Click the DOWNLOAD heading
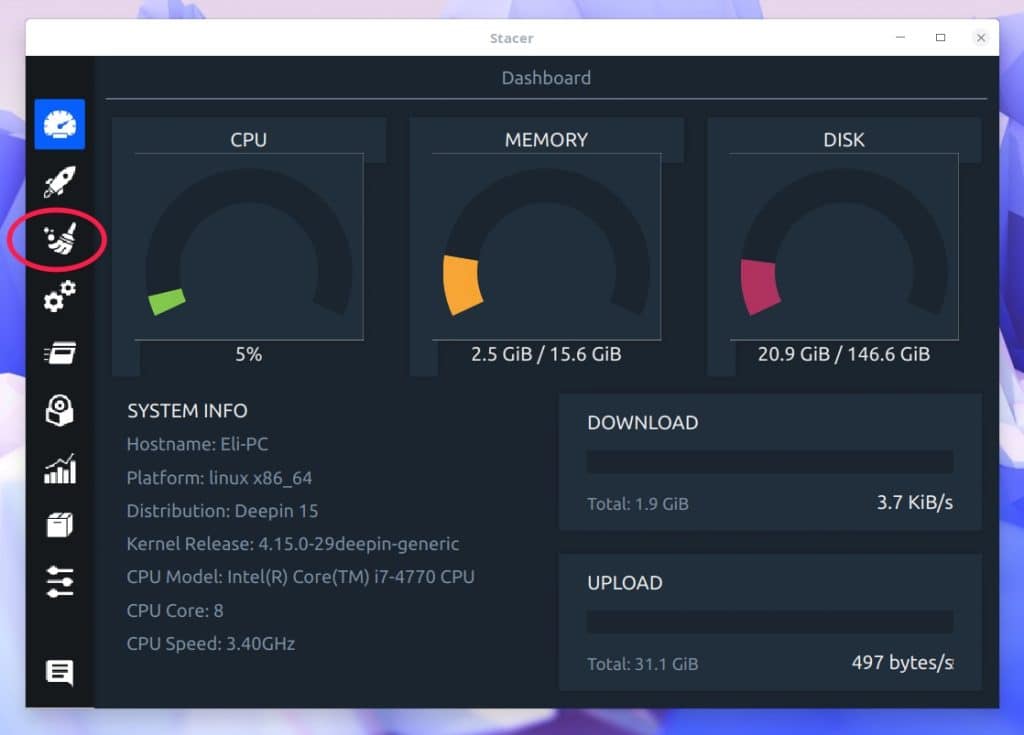 643,423
